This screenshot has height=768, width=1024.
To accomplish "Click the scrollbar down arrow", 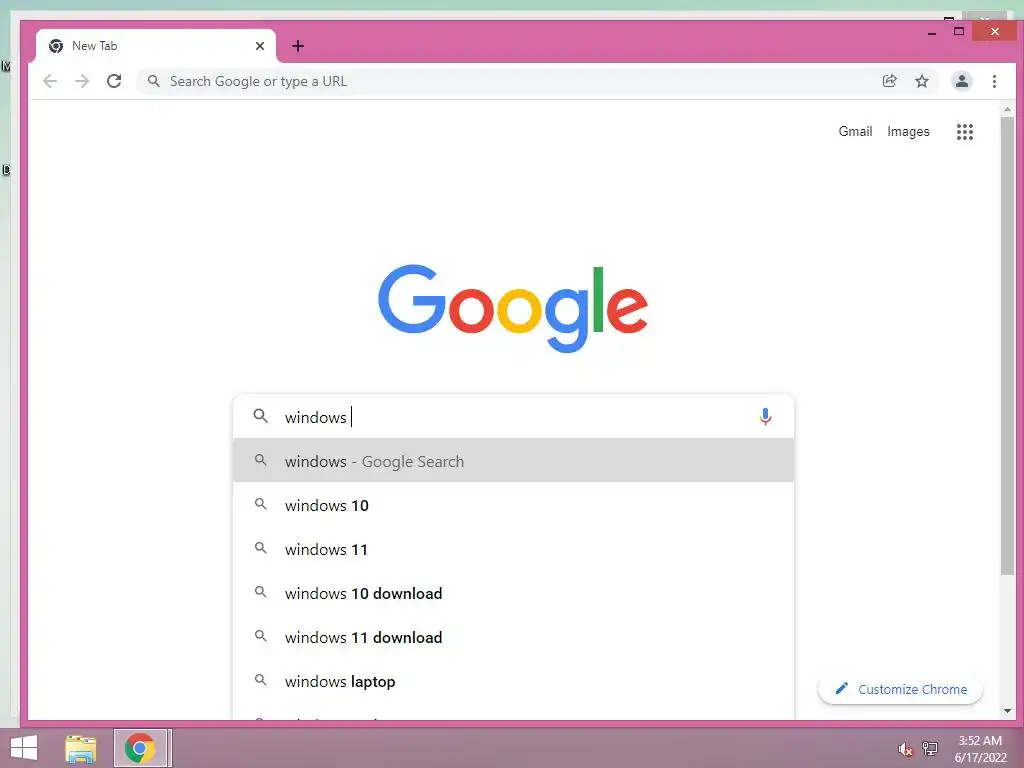I will coord(1007,711).
